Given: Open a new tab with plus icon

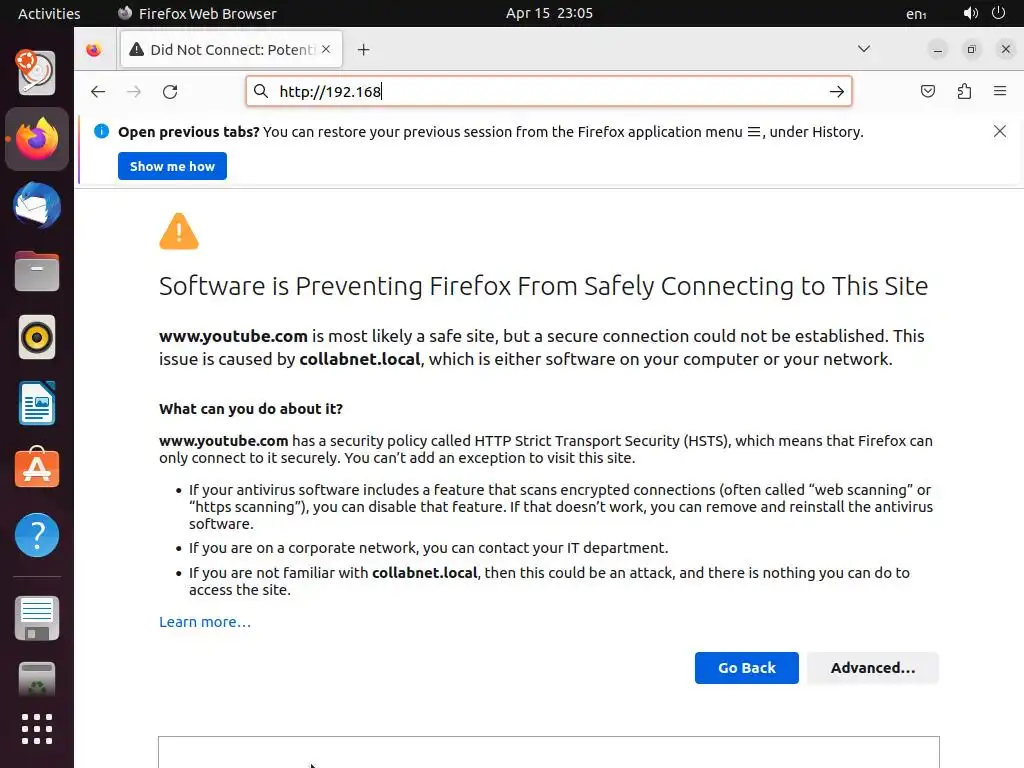Looking at the screenshot, I should point(363,49).
